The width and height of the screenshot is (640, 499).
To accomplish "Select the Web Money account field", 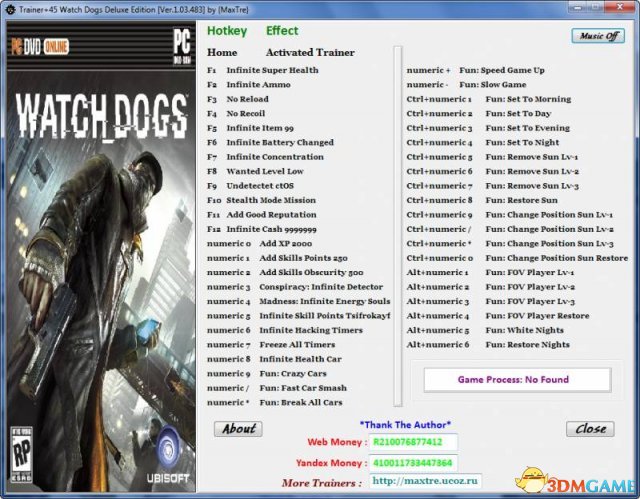I will click(413, 442).
